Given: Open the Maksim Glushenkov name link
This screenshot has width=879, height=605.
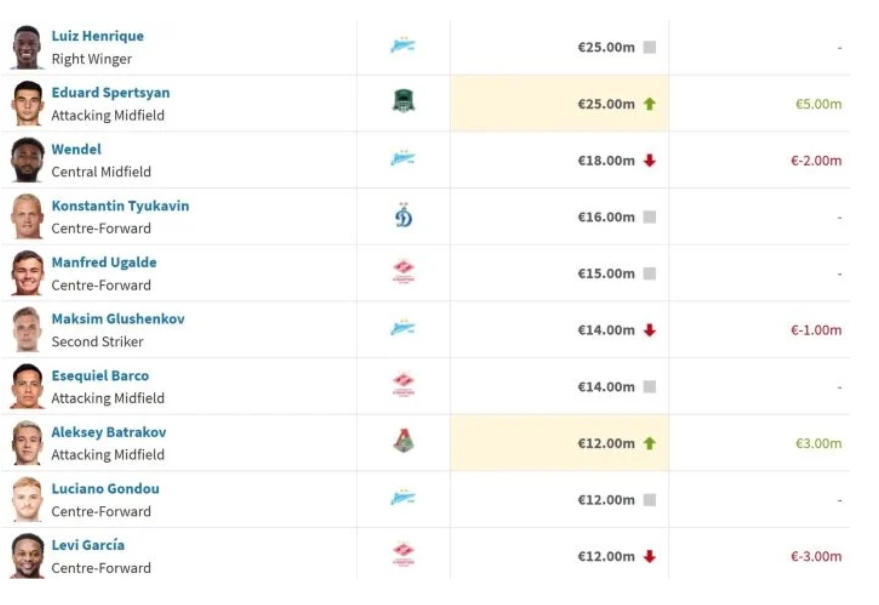Looking at the screenshot, I should pos(118,318).
